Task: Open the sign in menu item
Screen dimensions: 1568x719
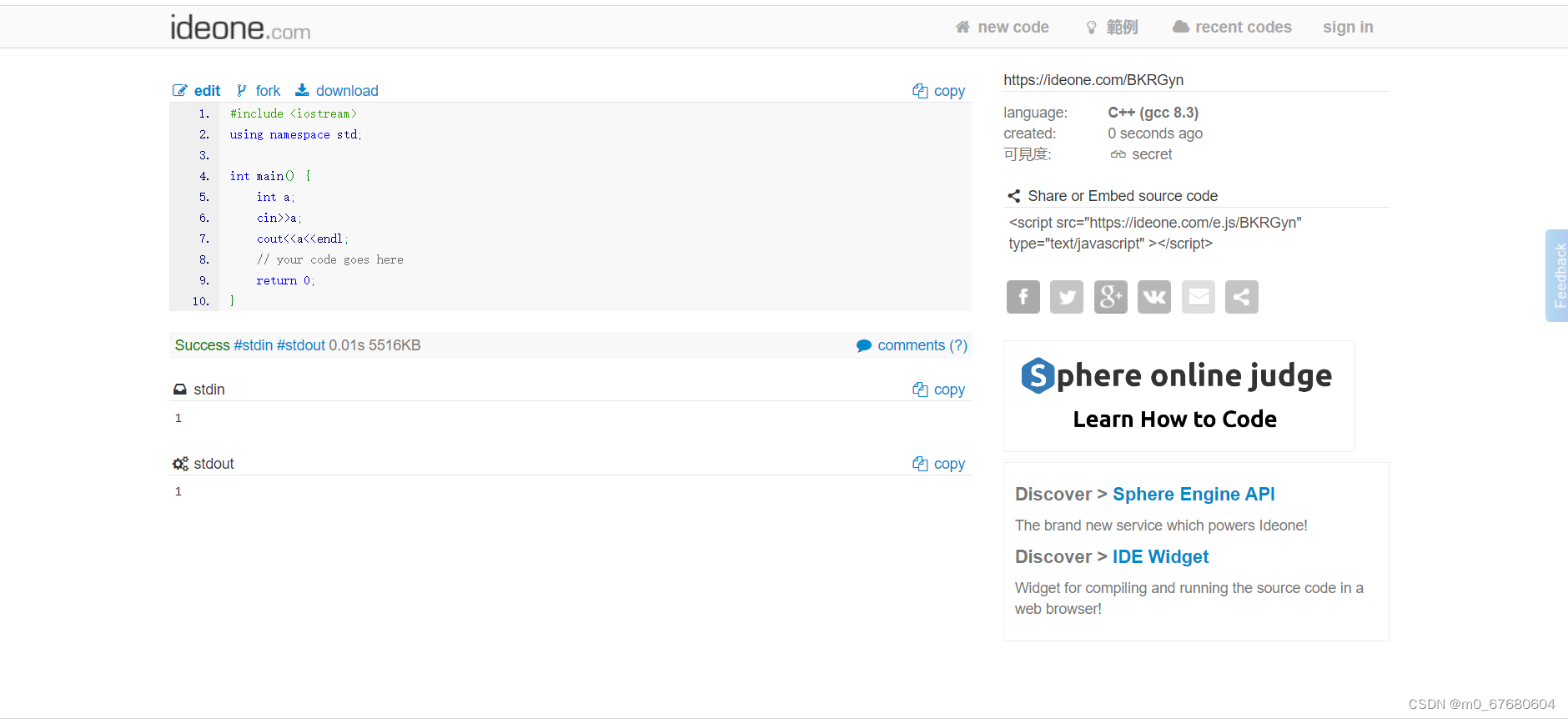Action: click(1348, 27)
